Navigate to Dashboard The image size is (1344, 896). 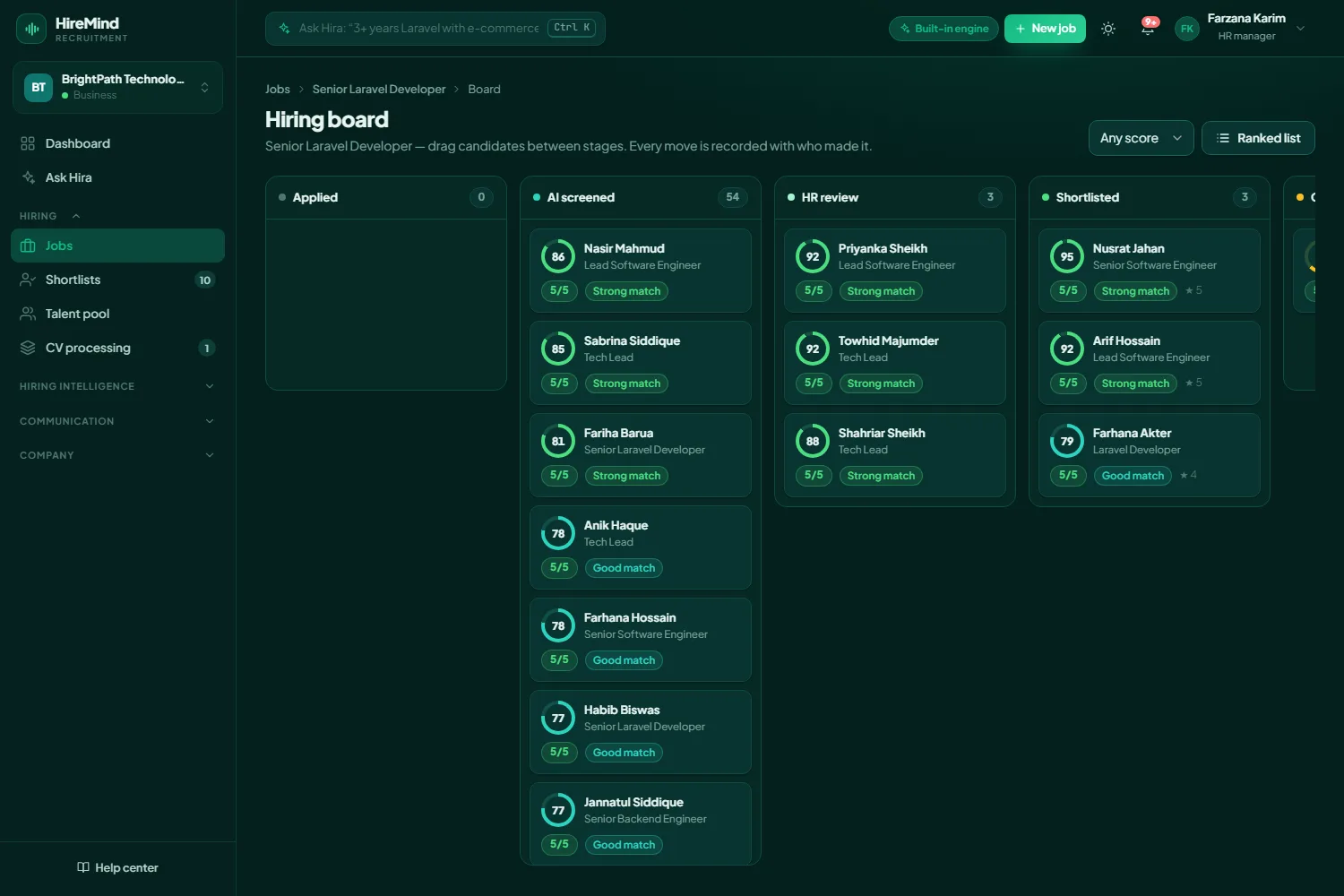[x=117, y=143]
